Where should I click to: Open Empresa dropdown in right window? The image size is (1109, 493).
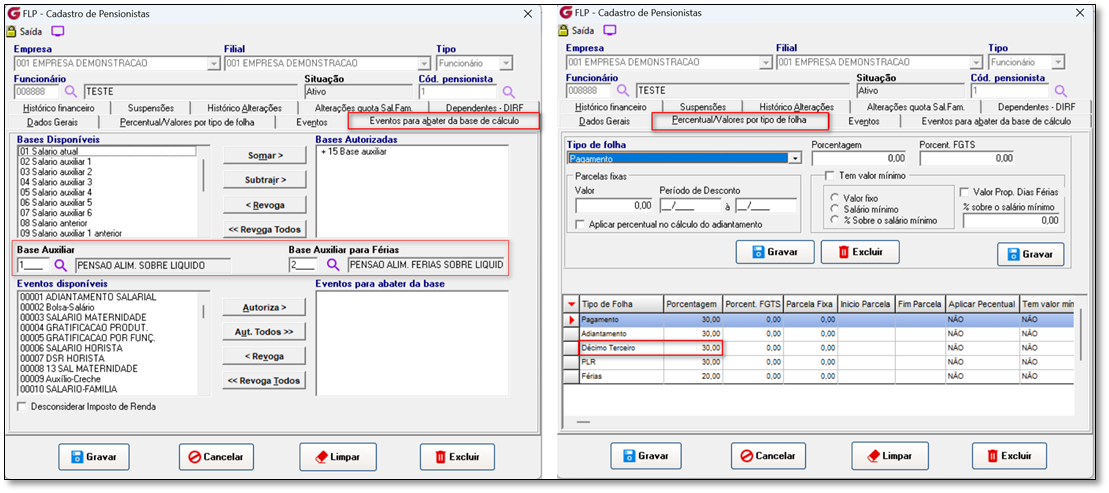click(765, 62)
